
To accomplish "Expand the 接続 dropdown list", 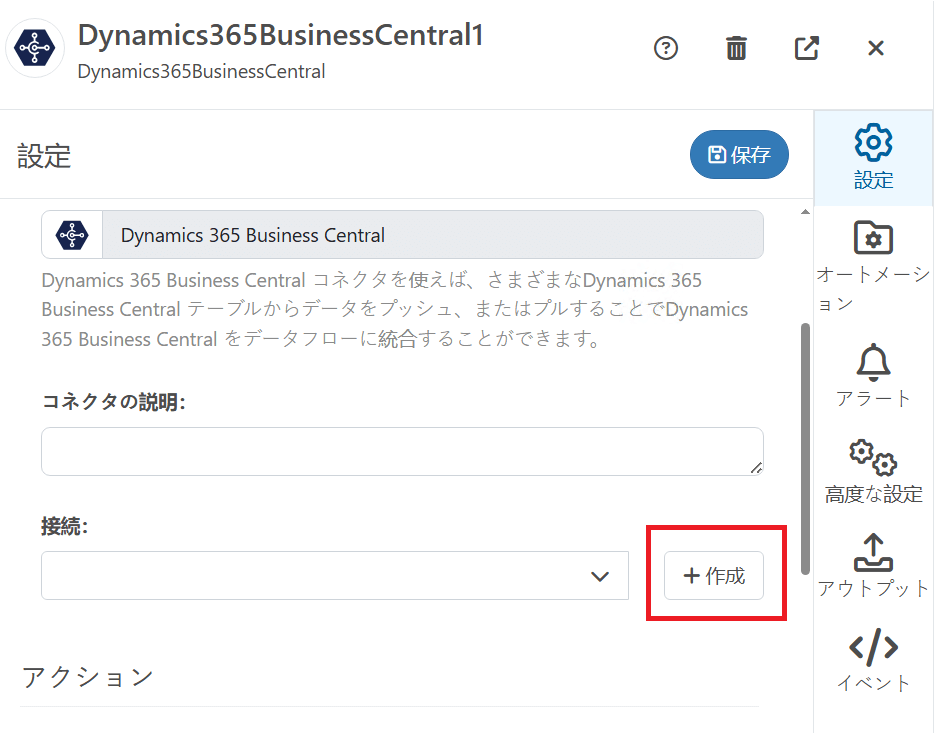I will point(335,576).
